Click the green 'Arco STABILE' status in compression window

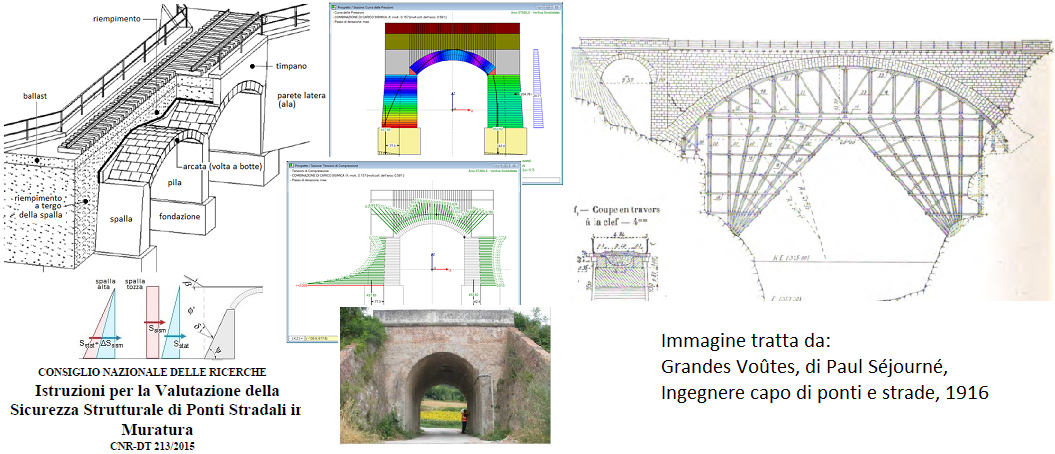(x=493, y=171)
